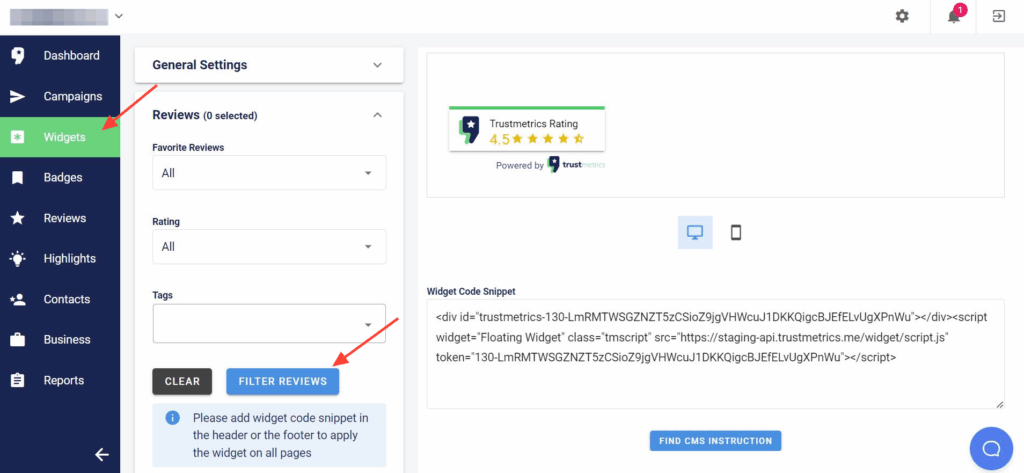Click the Trustmetrics Rating widget text
This screenshot has height=473, width=1024.
(x=534, y=123)
